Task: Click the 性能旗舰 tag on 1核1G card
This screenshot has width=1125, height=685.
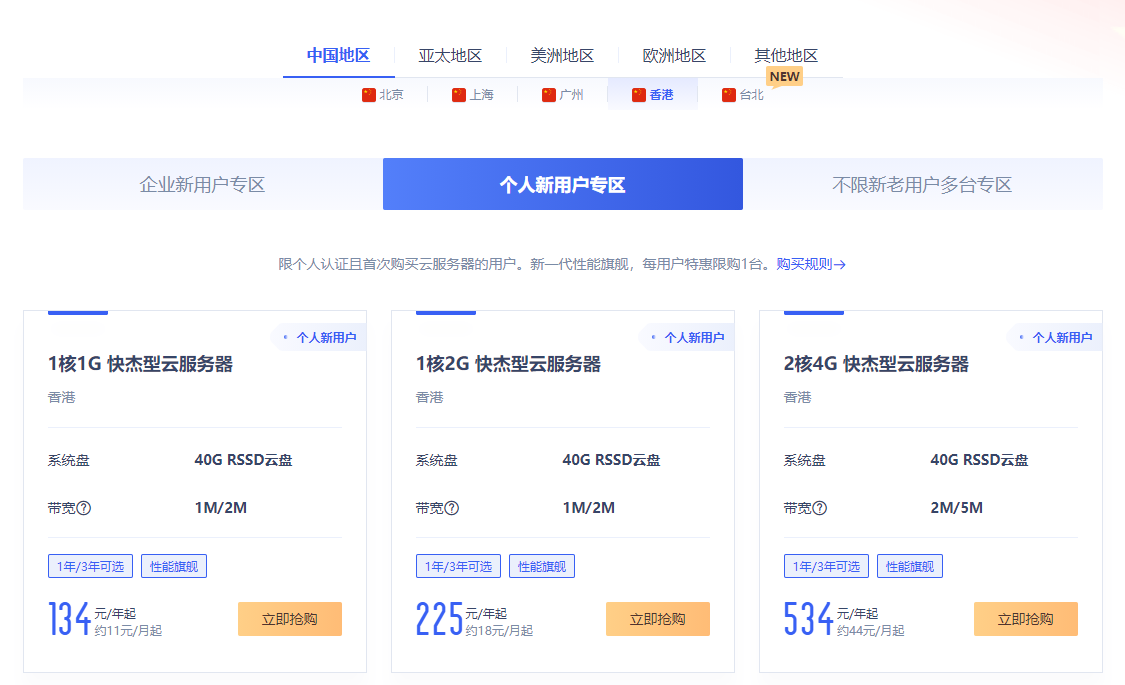Action: click(174, 567)
